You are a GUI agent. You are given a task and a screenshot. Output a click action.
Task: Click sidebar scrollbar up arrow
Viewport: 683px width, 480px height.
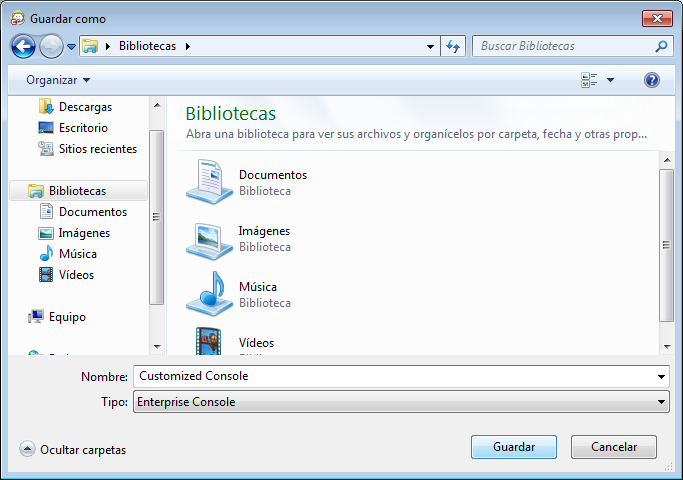tap(157, 105)
